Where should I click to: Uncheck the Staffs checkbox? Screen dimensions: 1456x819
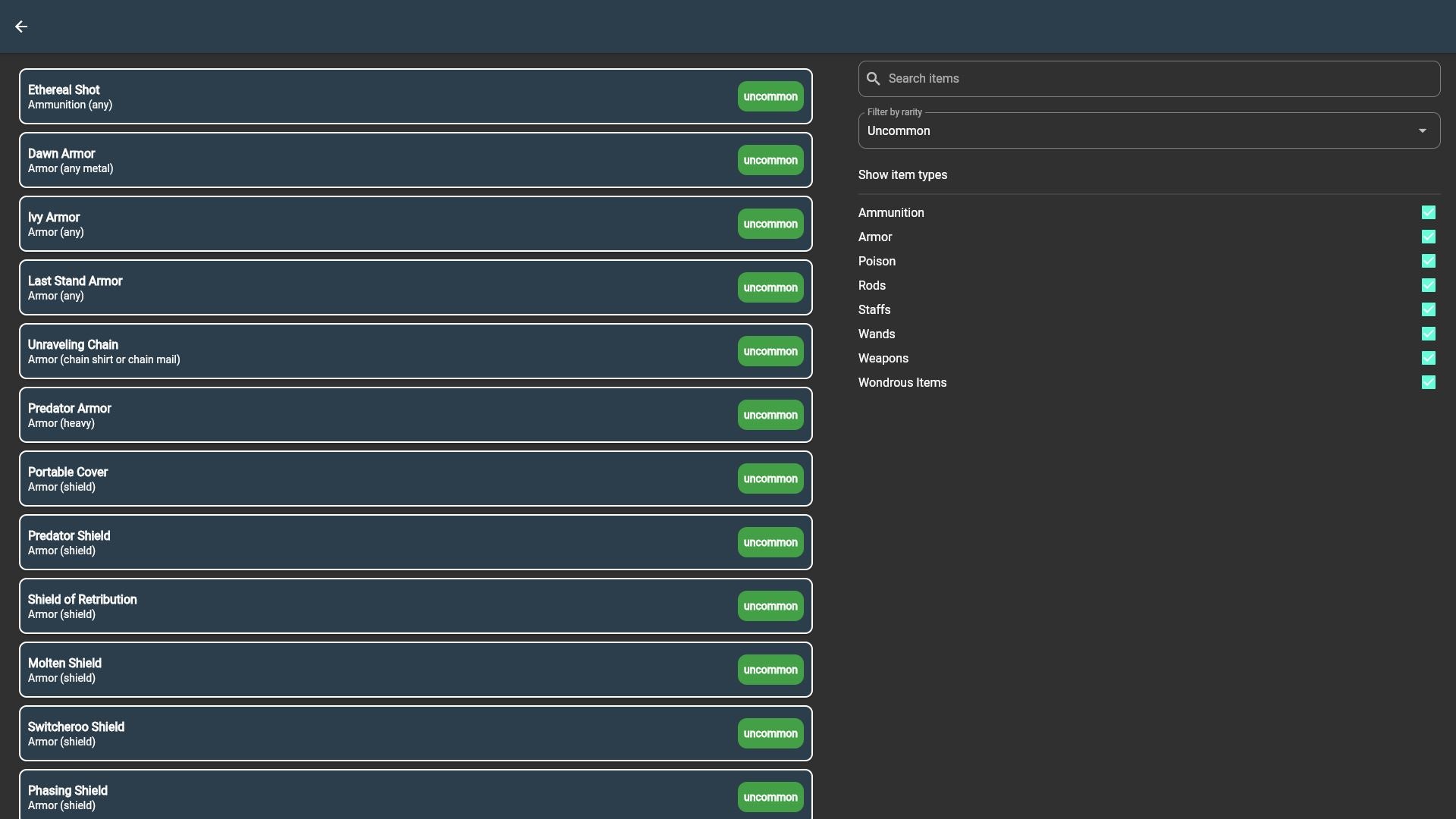(x=1428, y=310)
